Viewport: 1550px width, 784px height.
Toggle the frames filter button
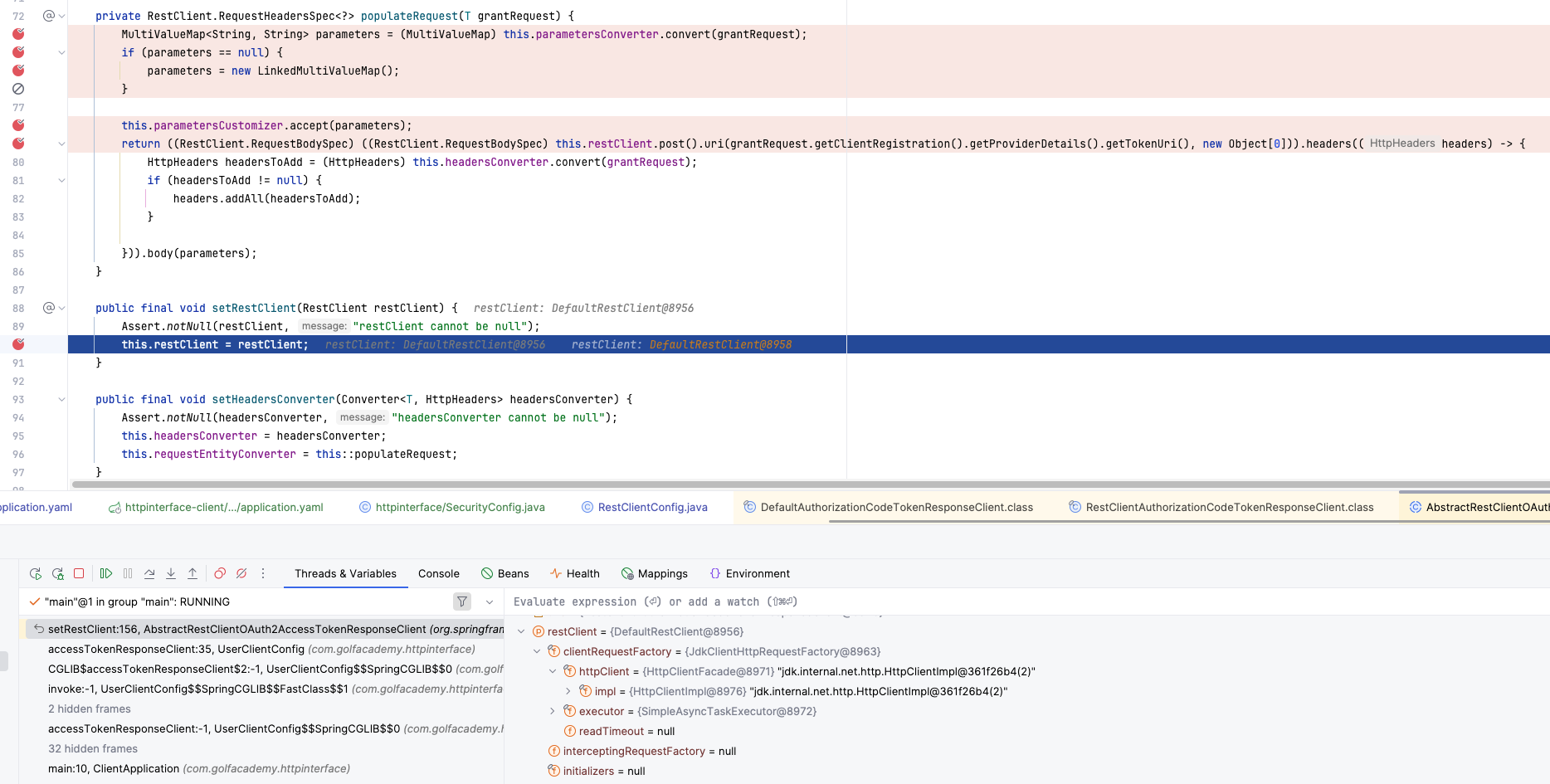462,601
